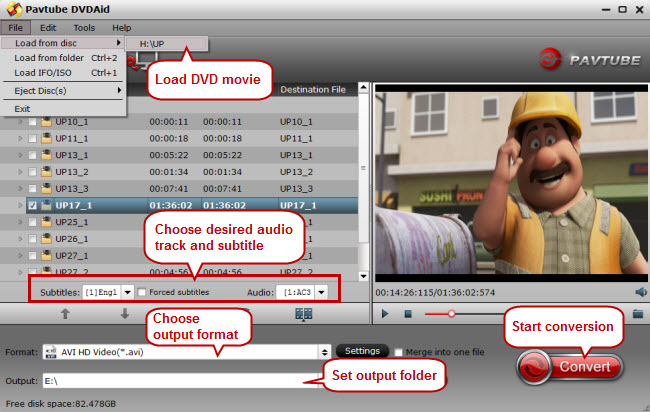This screenshot has width=650, height=412.
Task: Check the UP10_1 title checkbox
Action: [32, 122]
